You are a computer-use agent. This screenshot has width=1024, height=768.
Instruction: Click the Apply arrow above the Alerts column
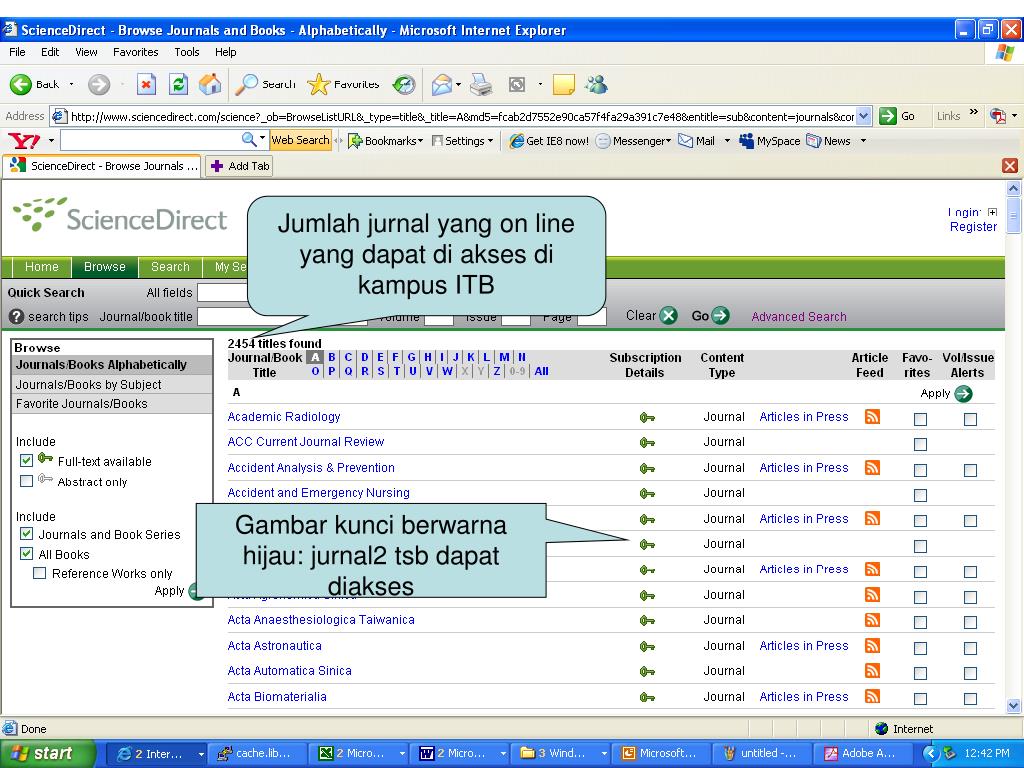coord(963,394)
